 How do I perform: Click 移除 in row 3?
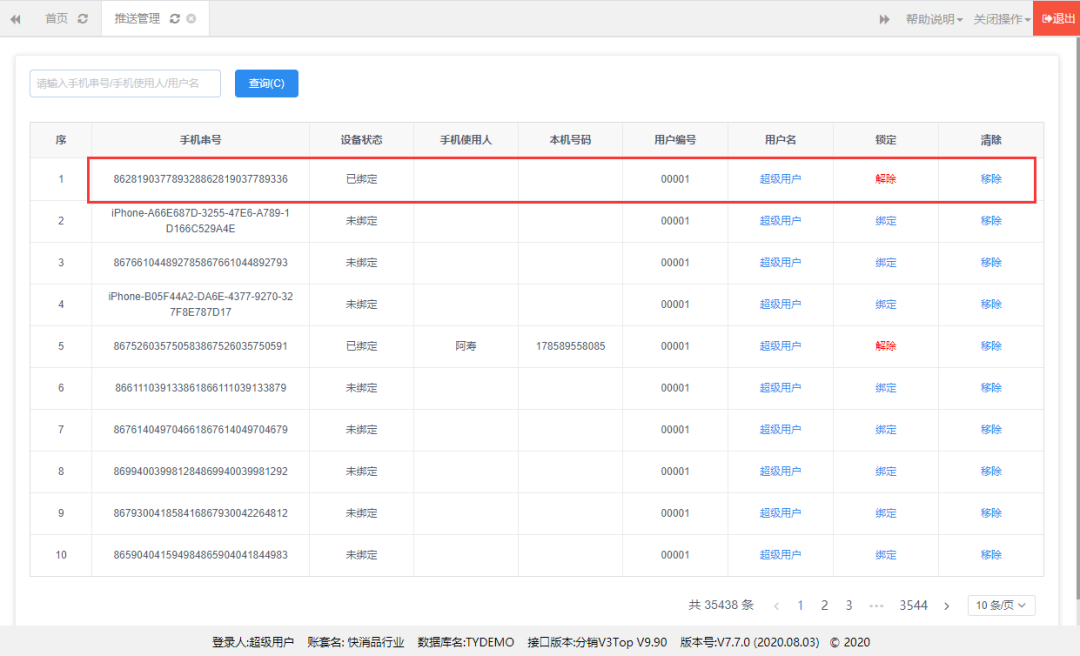[x=991, y=263]
